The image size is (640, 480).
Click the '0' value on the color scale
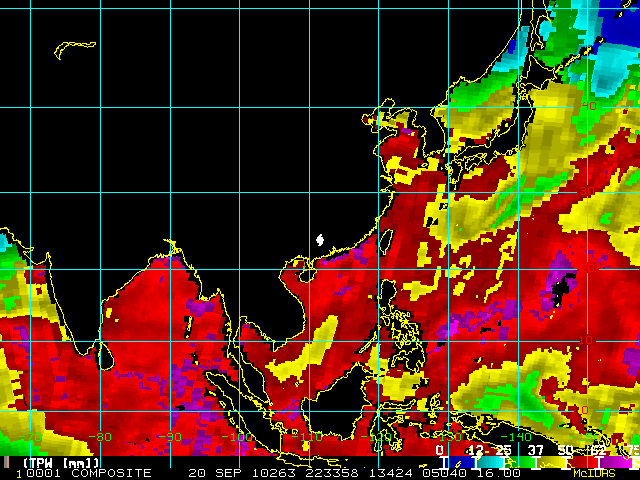tap(440, 450)
